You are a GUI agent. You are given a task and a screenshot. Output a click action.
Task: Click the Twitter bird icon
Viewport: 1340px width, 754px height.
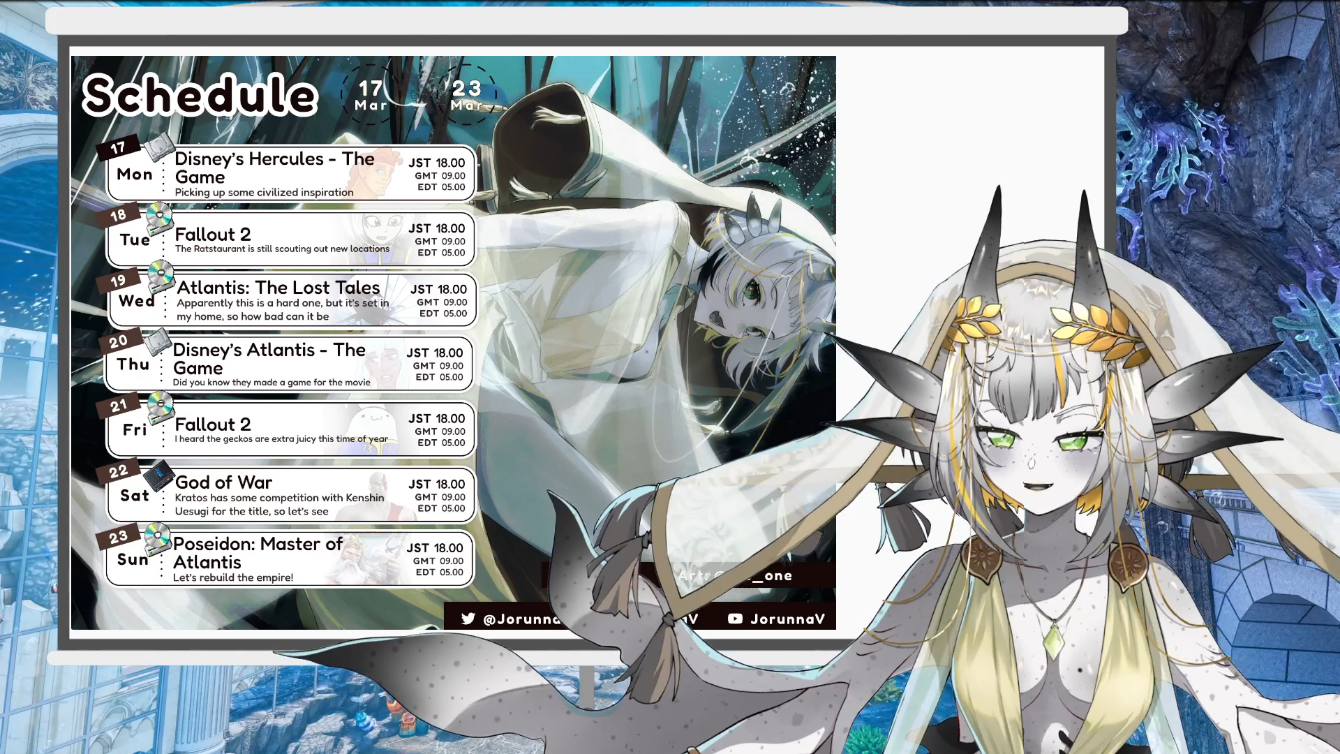[x=468, y=618]
